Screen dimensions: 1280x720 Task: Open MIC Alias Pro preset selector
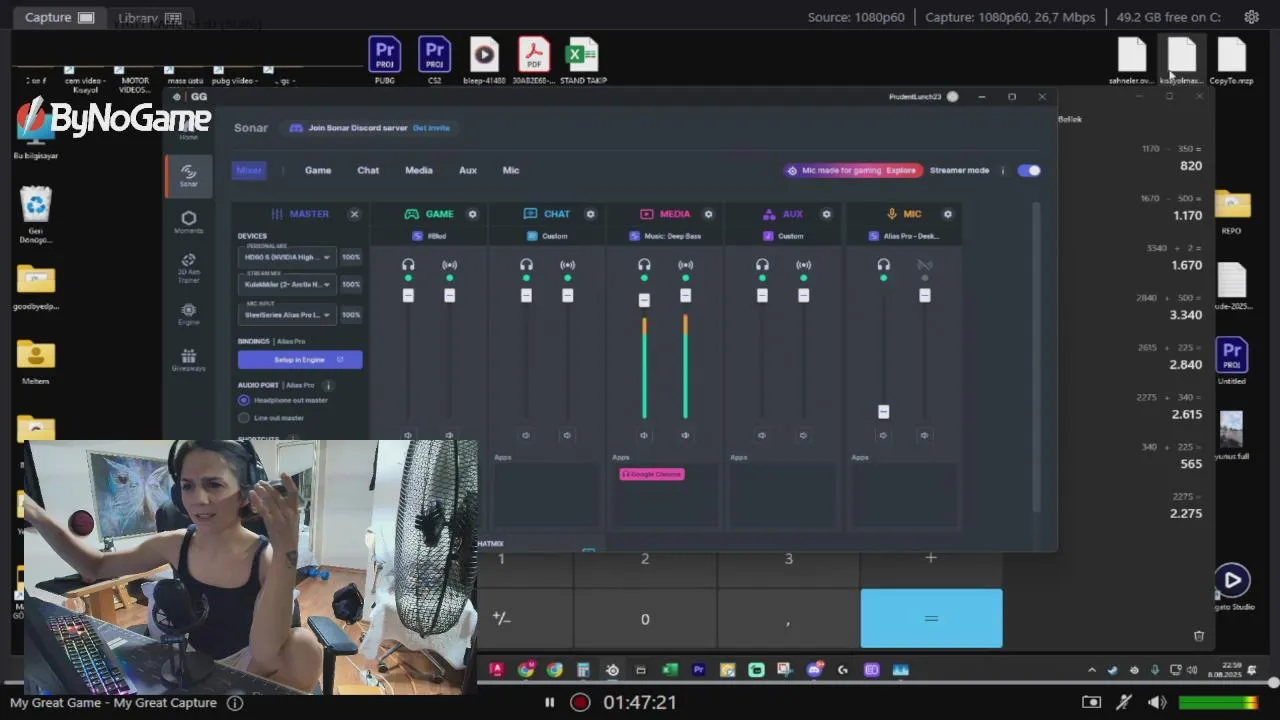[904, 236]
